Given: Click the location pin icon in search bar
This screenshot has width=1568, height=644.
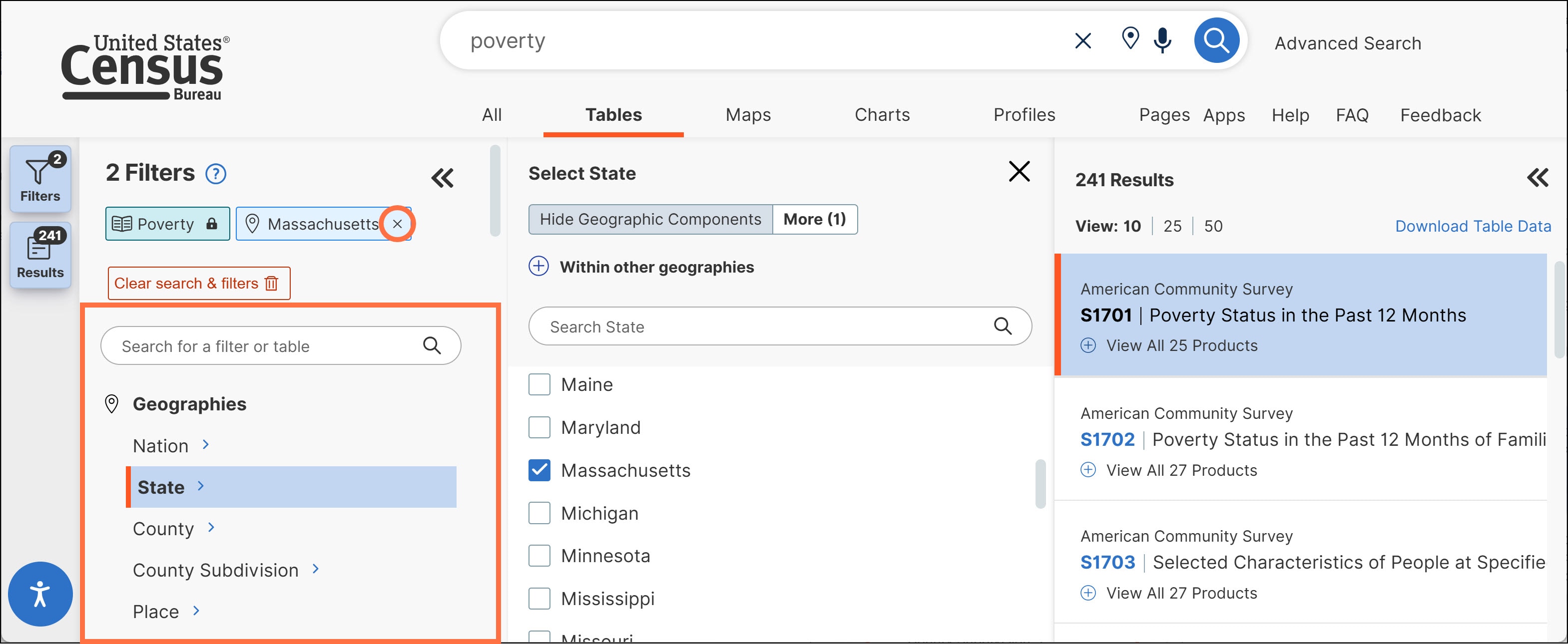Looking at the screenshot, I should tap(1130, 38).
